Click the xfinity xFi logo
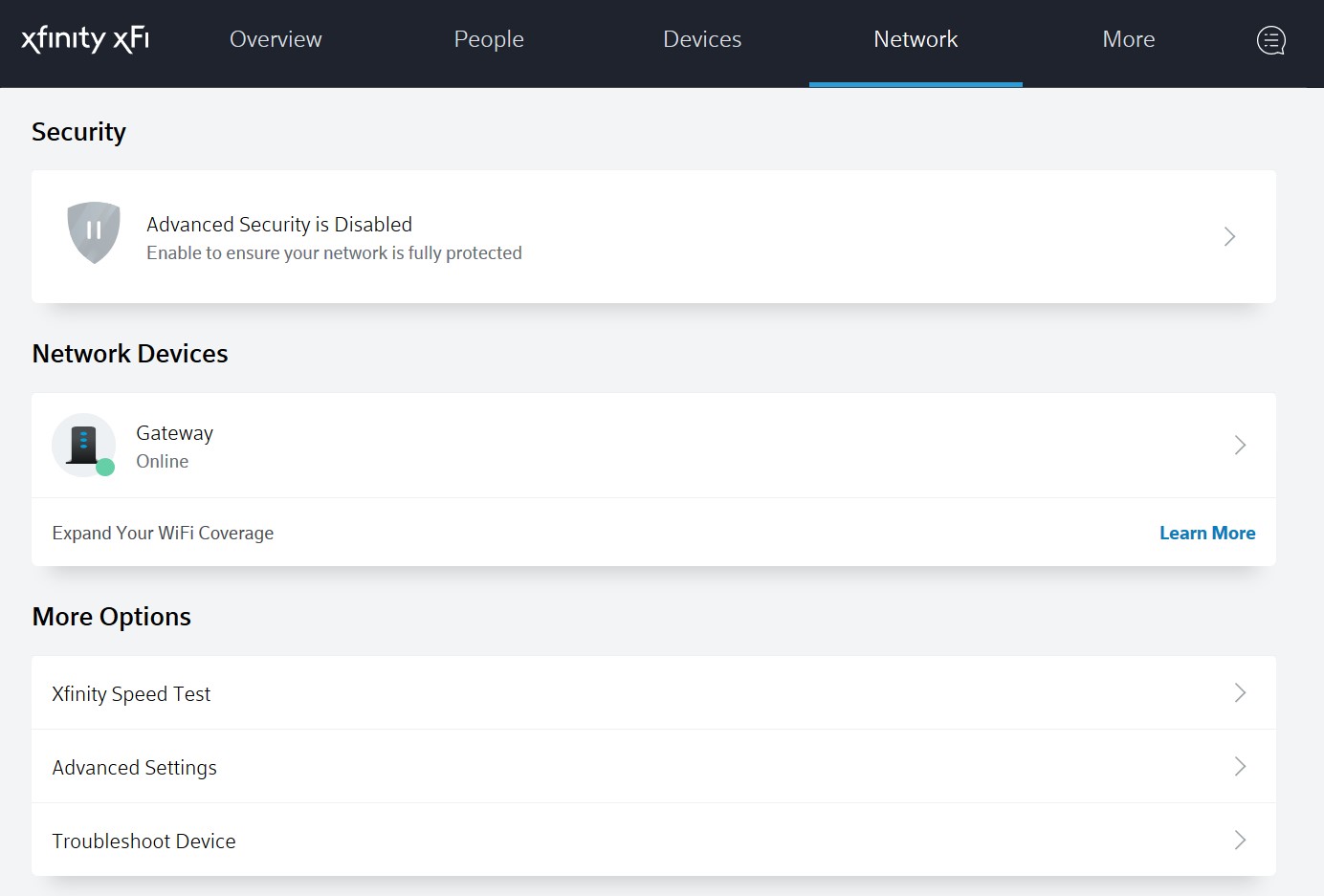This screenshot has width=1324, height=896. (x=84, y=39)
